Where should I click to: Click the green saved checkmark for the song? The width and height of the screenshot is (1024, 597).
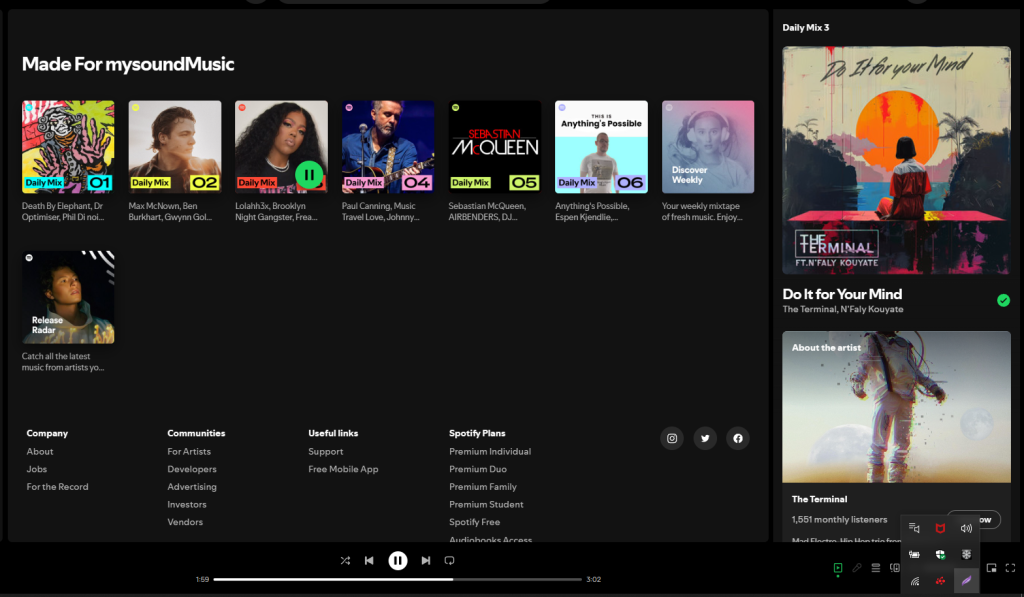1003,300
